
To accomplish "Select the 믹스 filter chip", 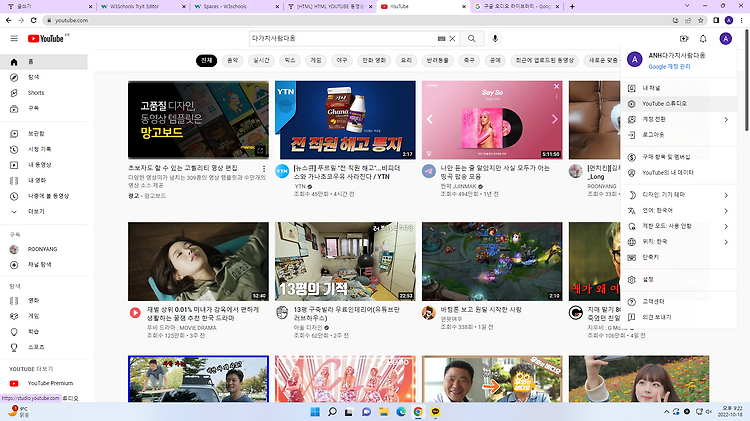I will pos(290,60).
